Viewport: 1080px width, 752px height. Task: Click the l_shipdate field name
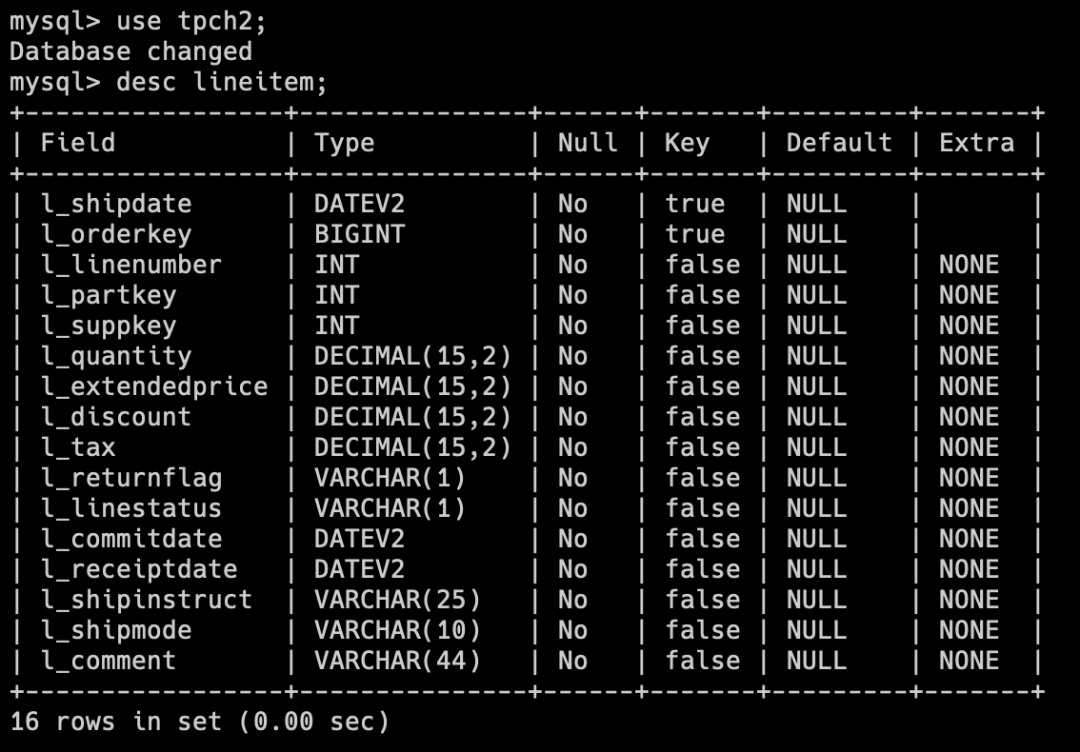click(116, 204)
